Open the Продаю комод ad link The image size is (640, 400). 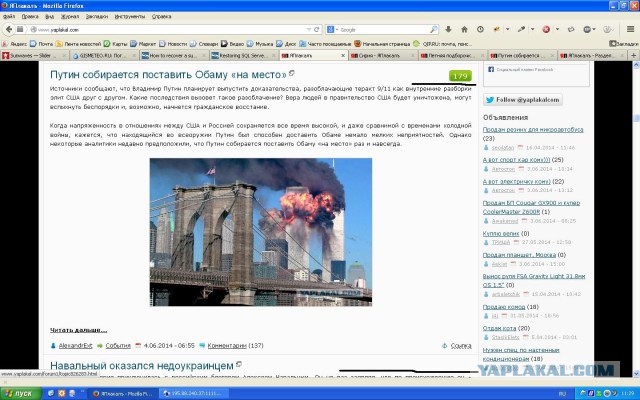504,307
